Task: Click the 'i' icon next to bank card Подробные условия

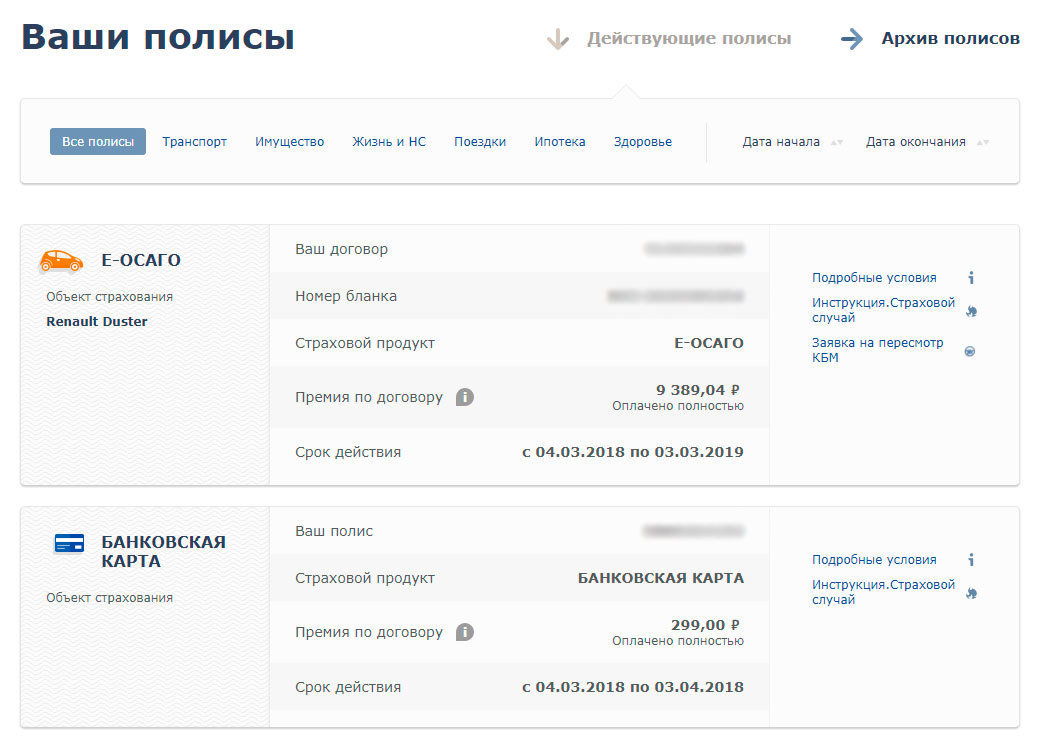Action: click(x=971, y=559)
